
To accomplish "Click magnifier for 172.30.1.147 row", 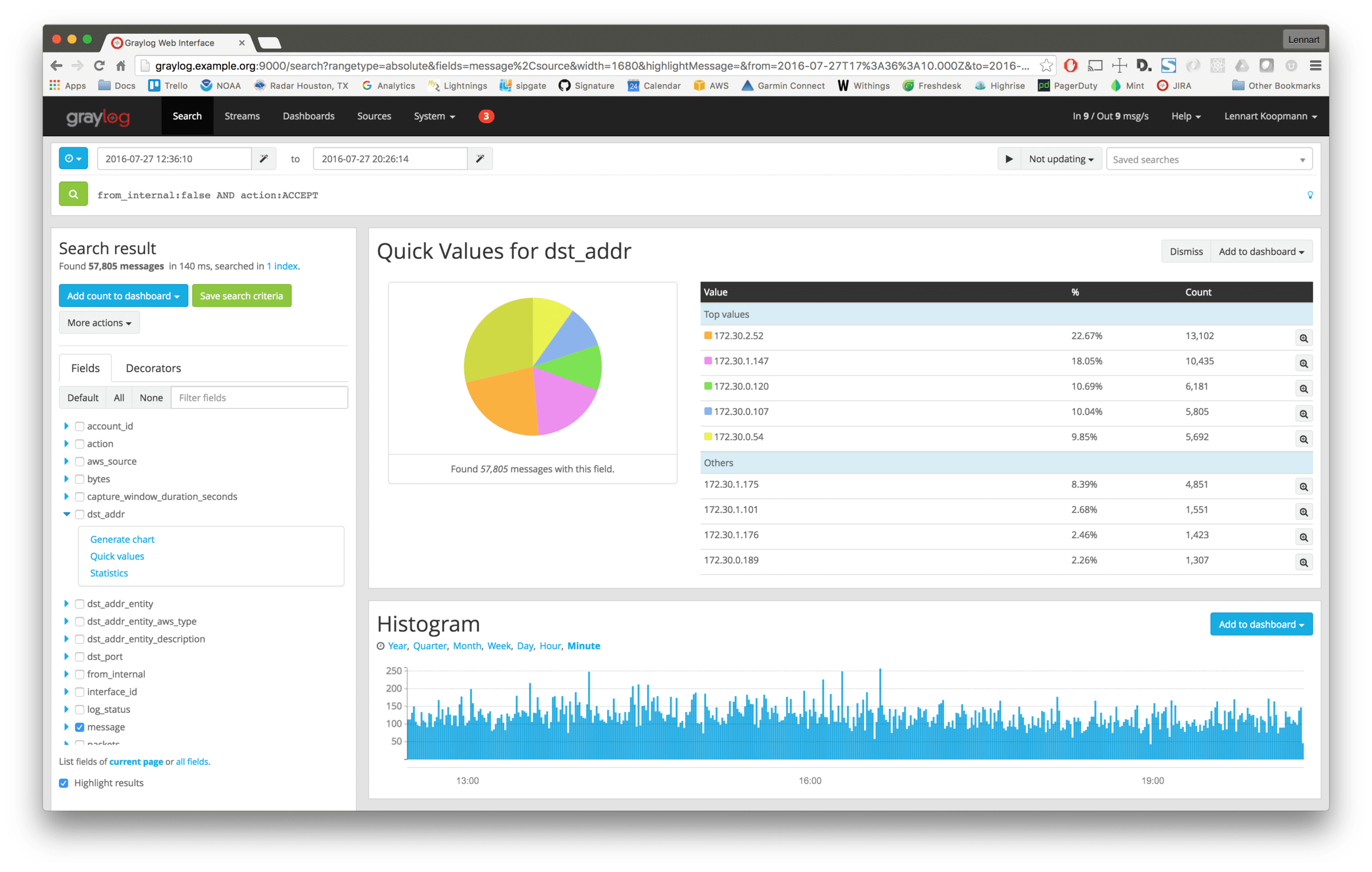I will 1303,363.
